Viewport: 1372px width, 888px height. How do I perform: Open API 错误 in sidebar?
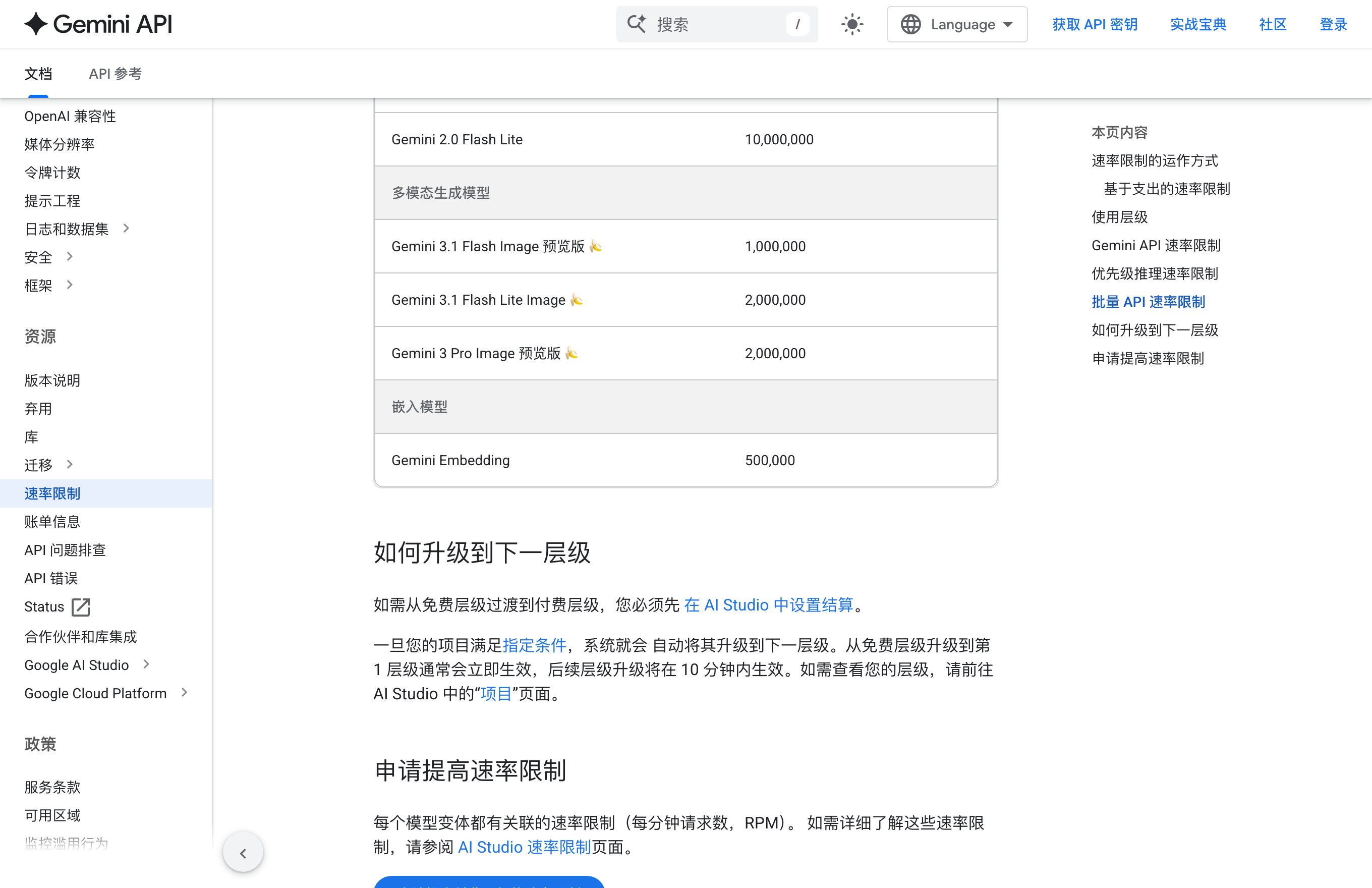[x=51, y=578]
